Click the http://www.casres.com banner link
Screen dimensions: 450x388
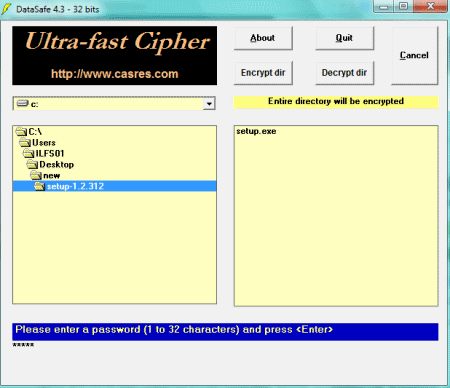tap(115, 74)
